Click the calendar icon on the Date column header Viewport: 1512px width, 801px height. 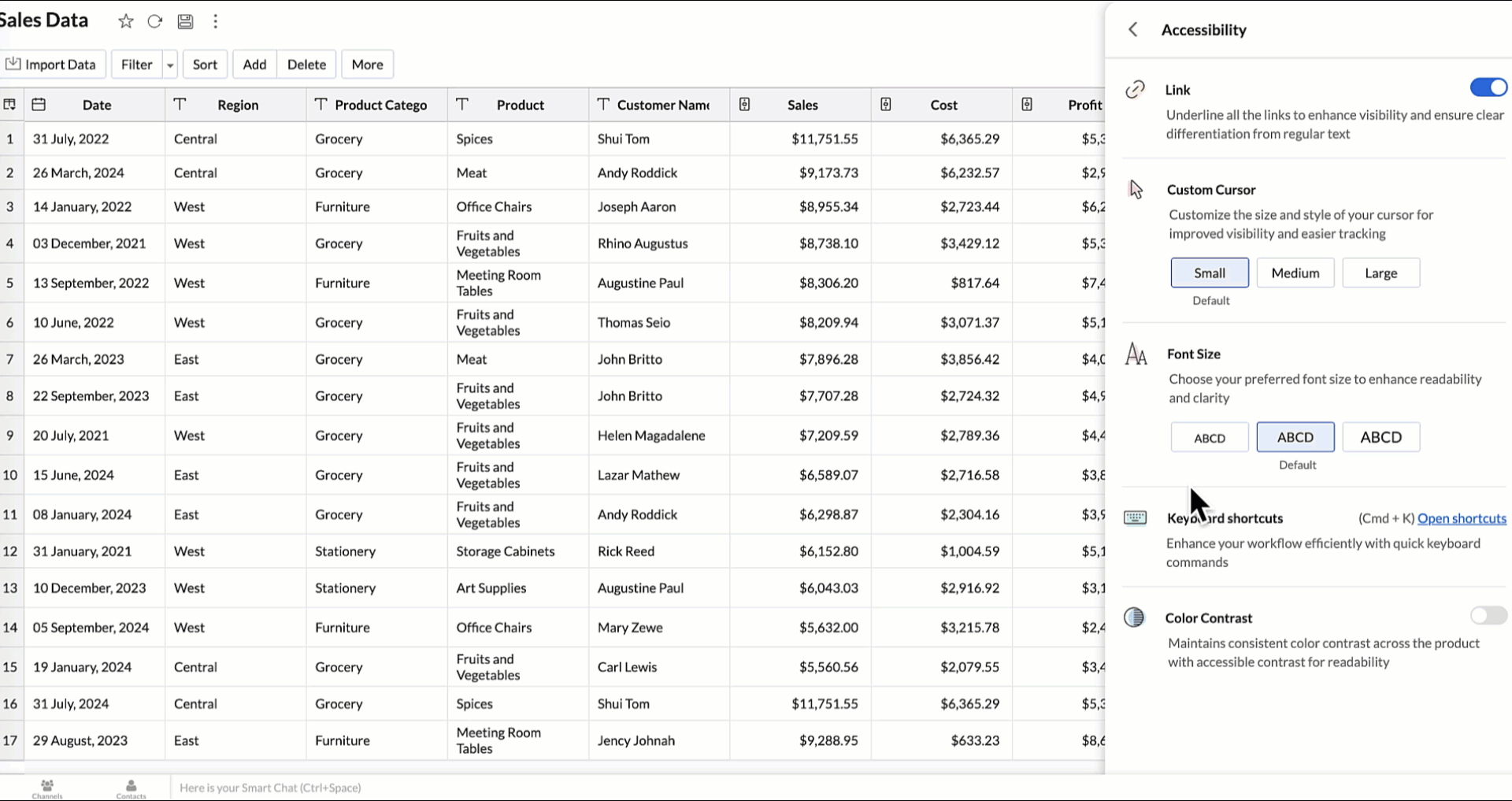pos(38,104)
